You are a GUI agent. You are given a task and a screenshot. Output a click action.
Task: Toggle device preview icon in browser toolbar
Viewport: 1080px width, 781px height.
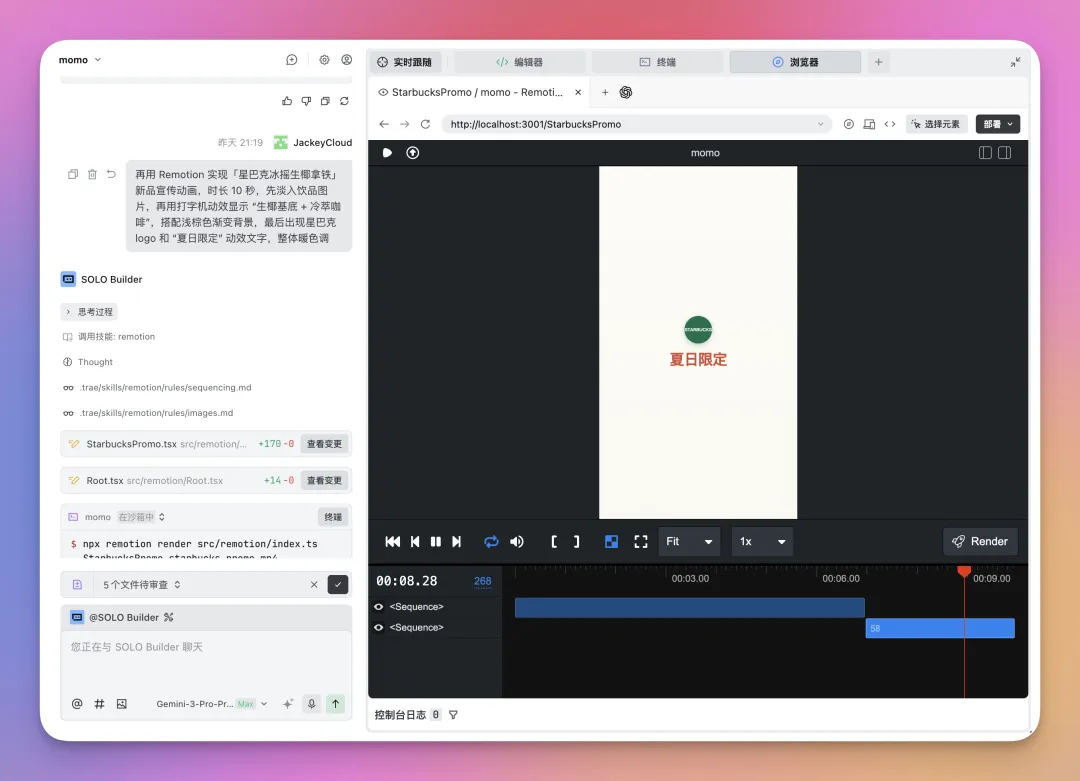click(x=869, y=124)
